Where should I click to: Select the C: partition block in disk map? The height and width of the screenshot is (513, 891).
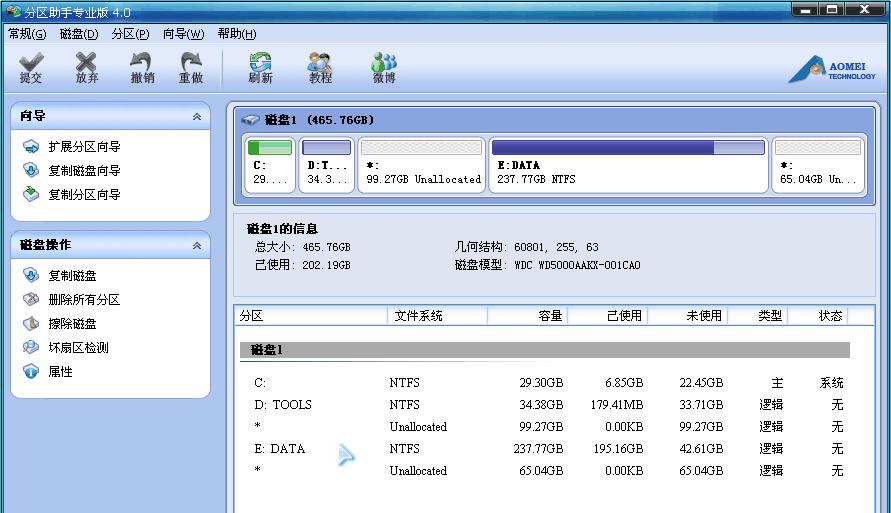click(x=270, y=165)
